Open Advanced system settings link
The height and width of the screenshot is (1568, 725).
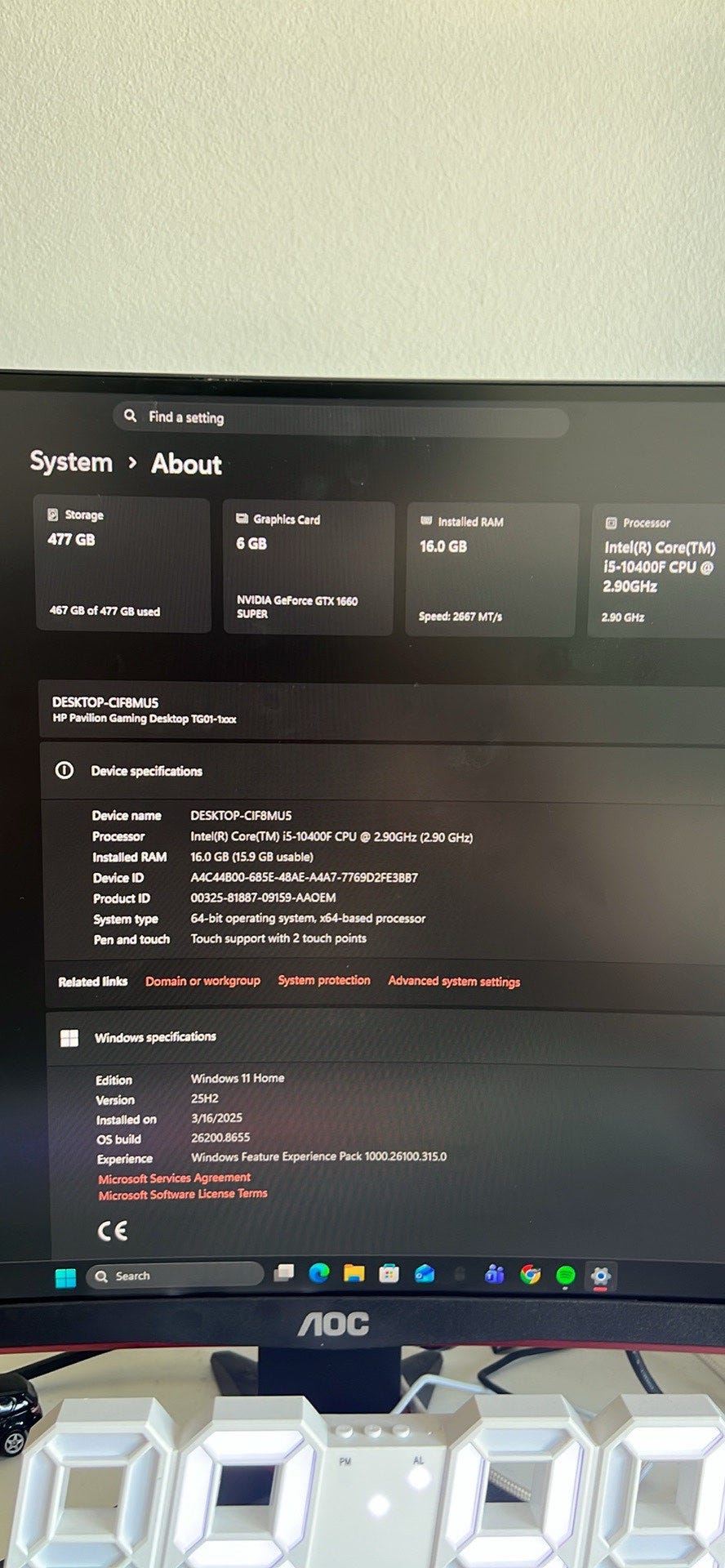454,981
